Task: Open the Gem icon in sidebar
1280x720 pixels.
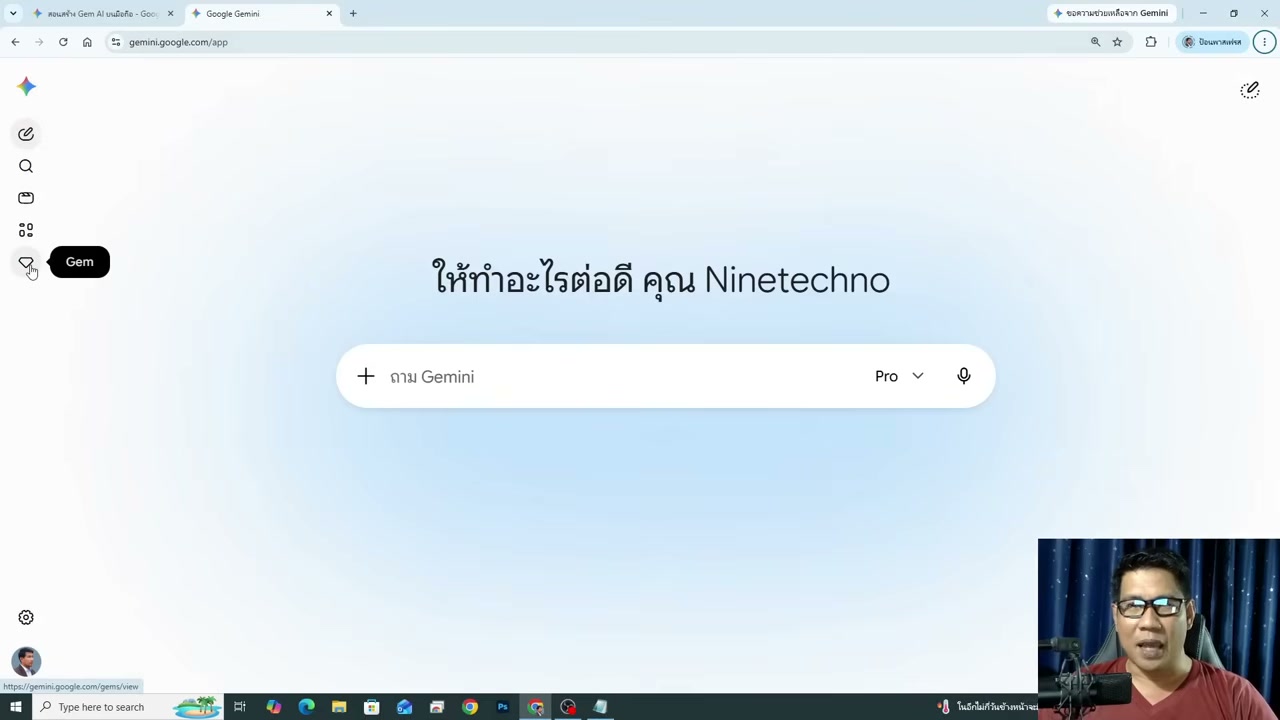Action: tap(26, 262)
